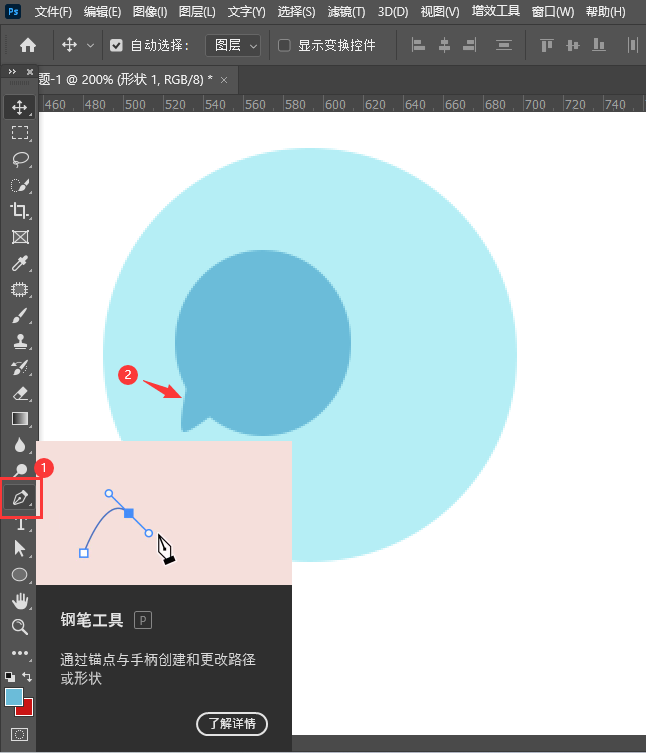The width and height of the screenshot is (646, 753).
Task: Open the 视图(V) menu
Action: click(x=440, y=12)
